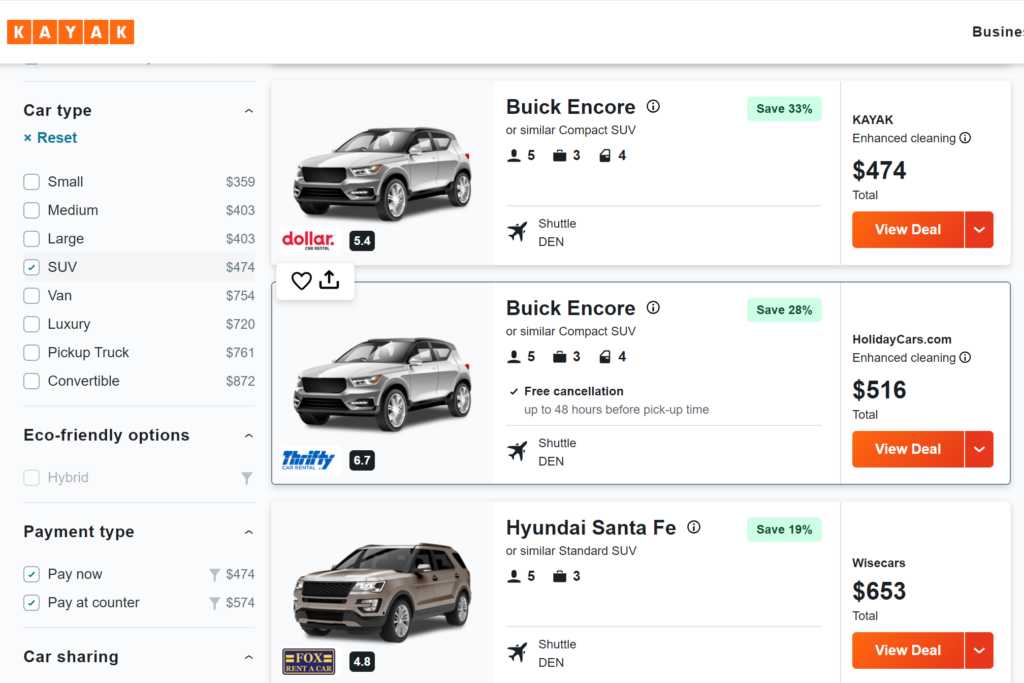Click airplane shuttle icon on Fox listing
This screenshot has height=683, width=1024.
tap(517, 652)
